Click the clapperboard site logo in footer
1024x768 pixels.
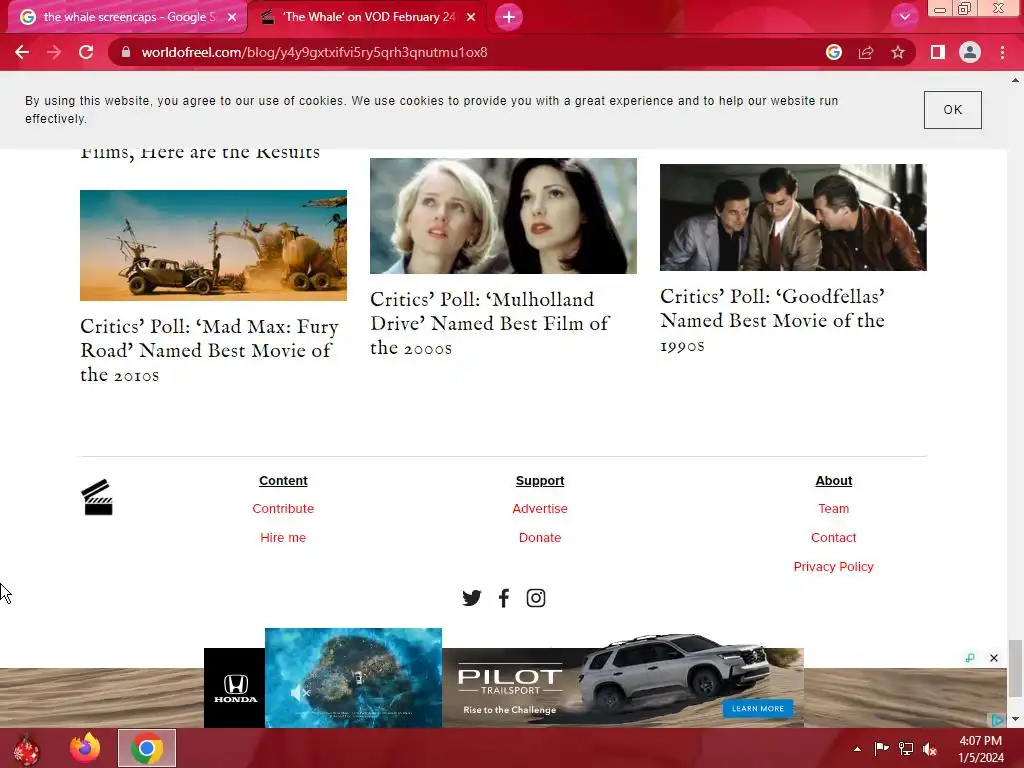click(97, 497)
